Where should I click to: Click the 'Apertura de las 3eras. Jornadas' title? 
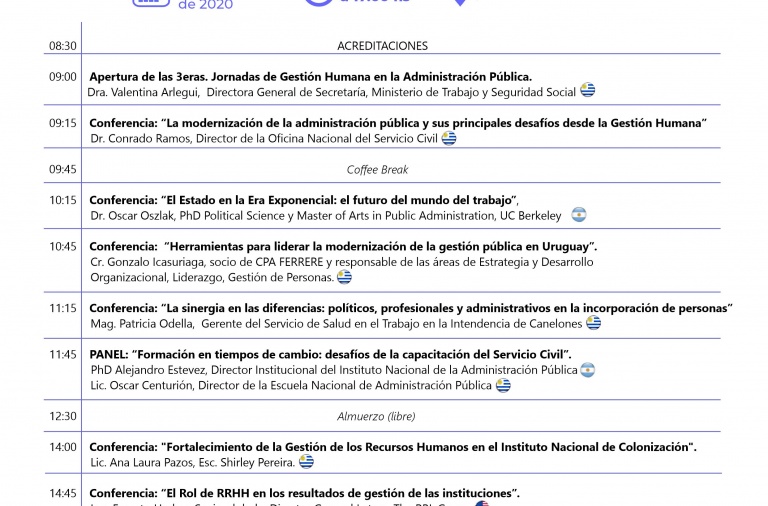[311, 77]
